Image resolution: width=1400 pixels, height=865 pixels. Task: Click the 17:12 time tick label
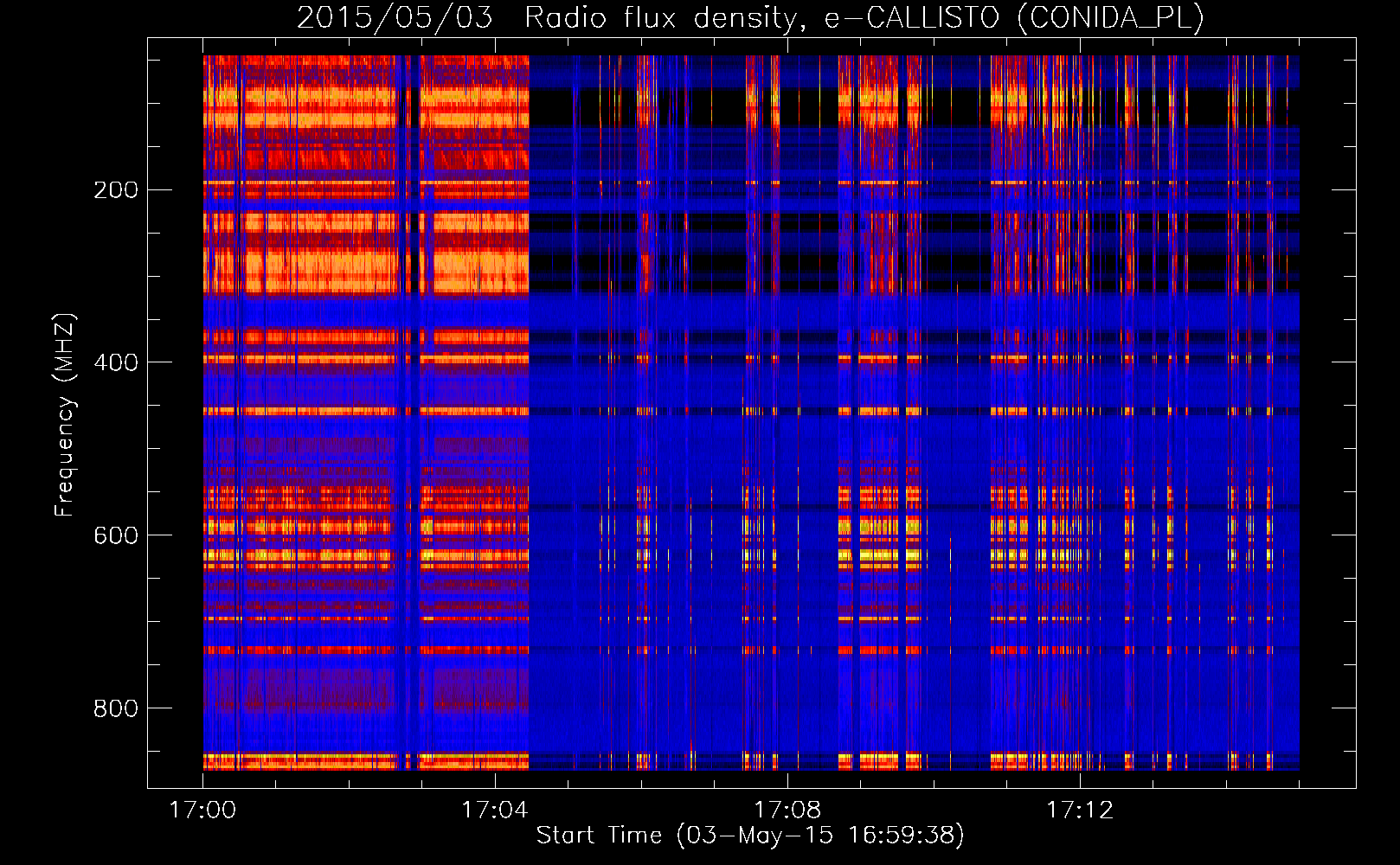pos(1080,810)
